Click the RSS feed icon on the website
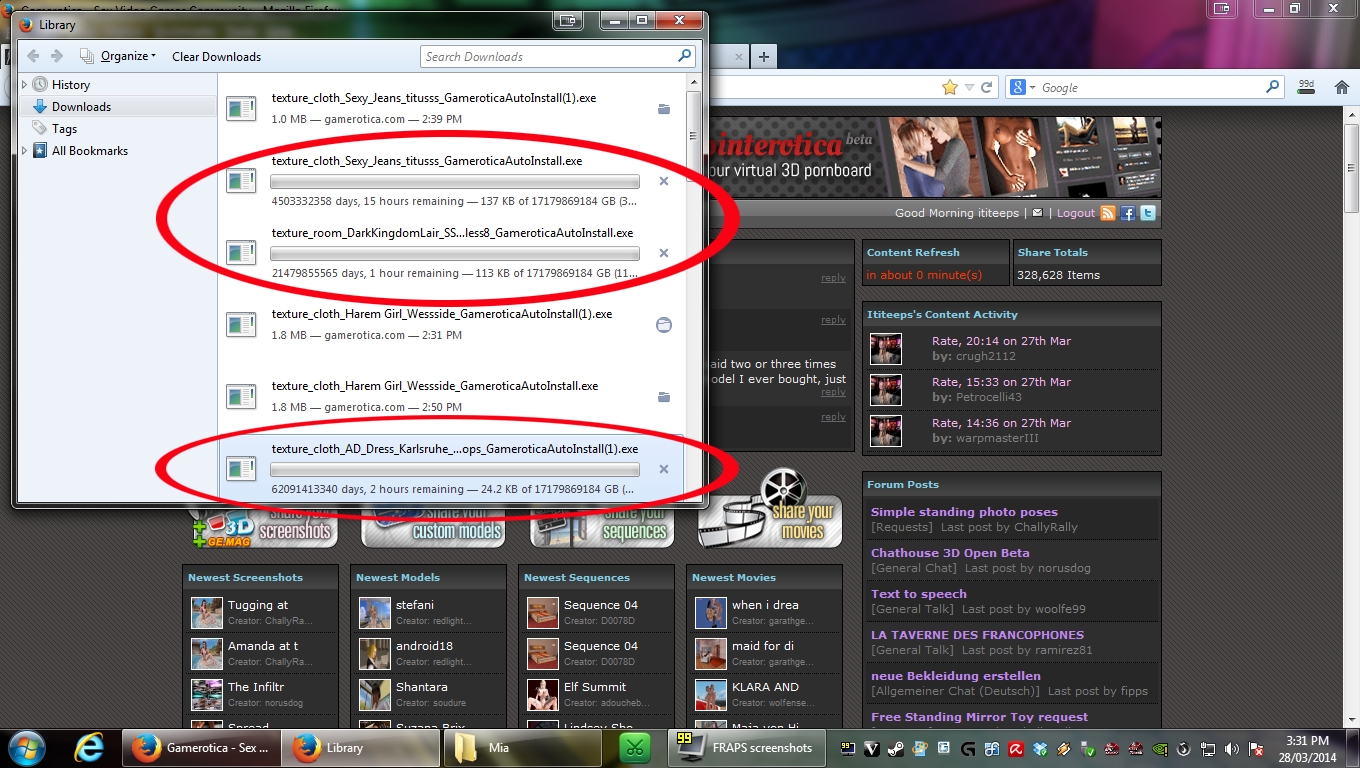Viewport: 1360px width, 768px height. (1108, 213)
